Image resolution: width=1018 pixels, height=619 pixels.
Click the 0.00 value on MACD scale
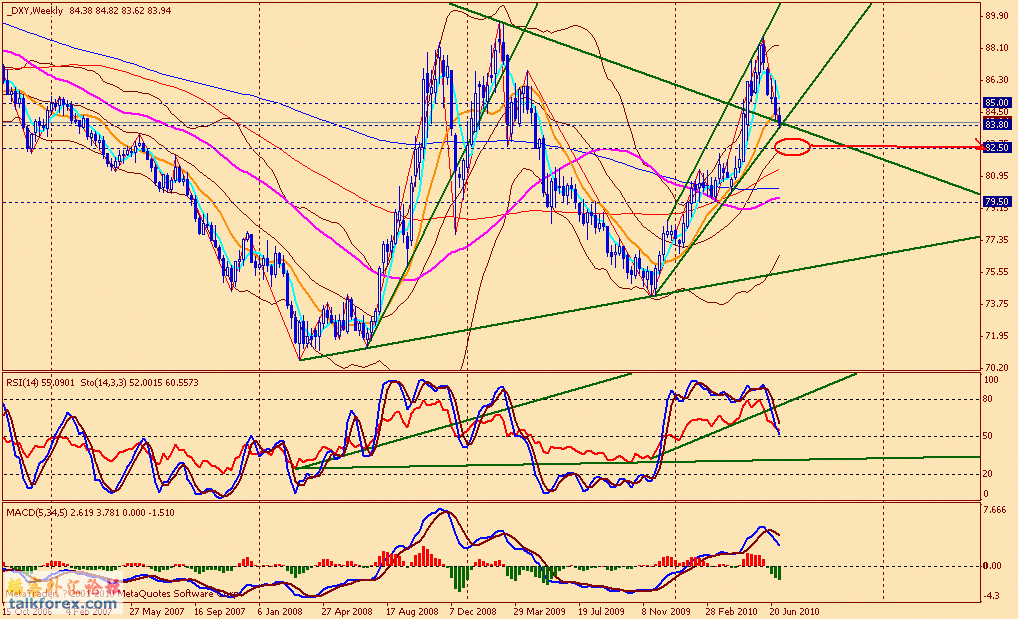click(993, 566)
